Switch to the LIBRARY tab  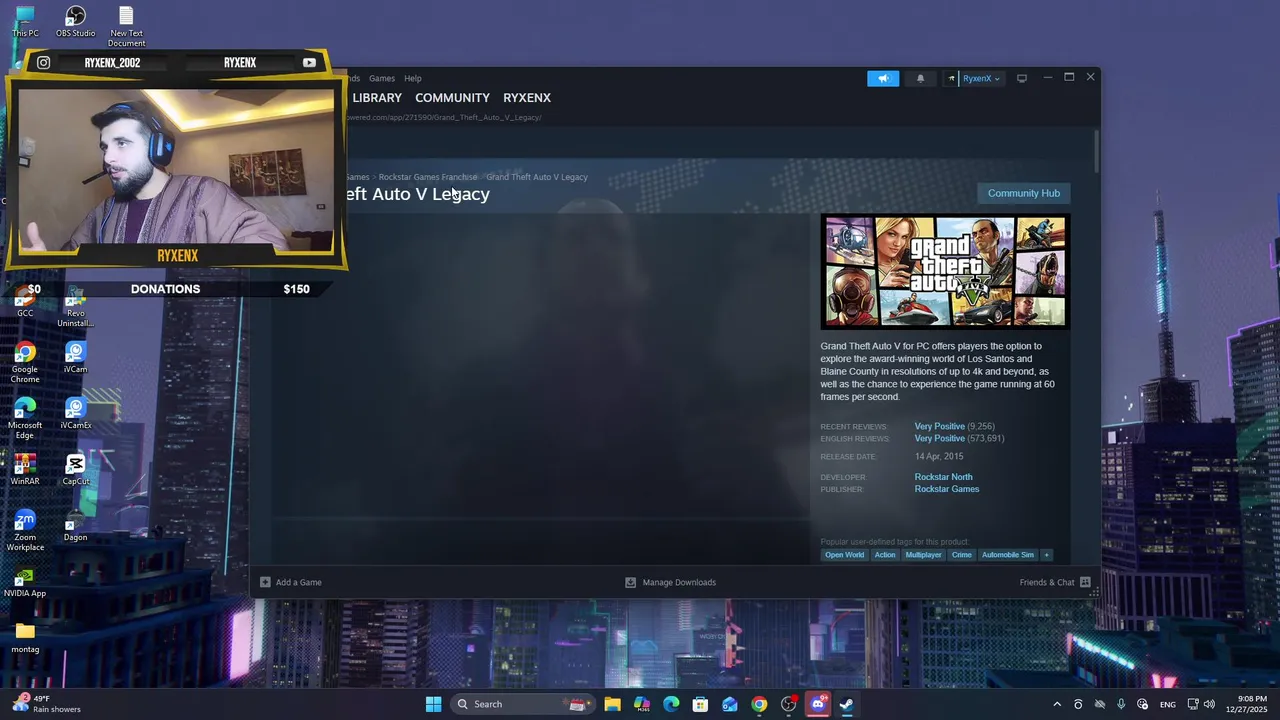point(377,98)
